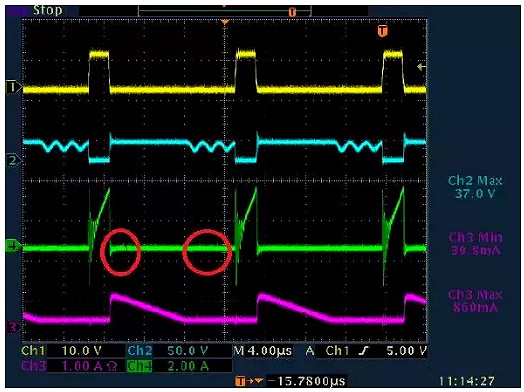Select the Ch4 2.00 A scale readout
Viewport: 524px width, 392px height.
click(x=168, y=366)
